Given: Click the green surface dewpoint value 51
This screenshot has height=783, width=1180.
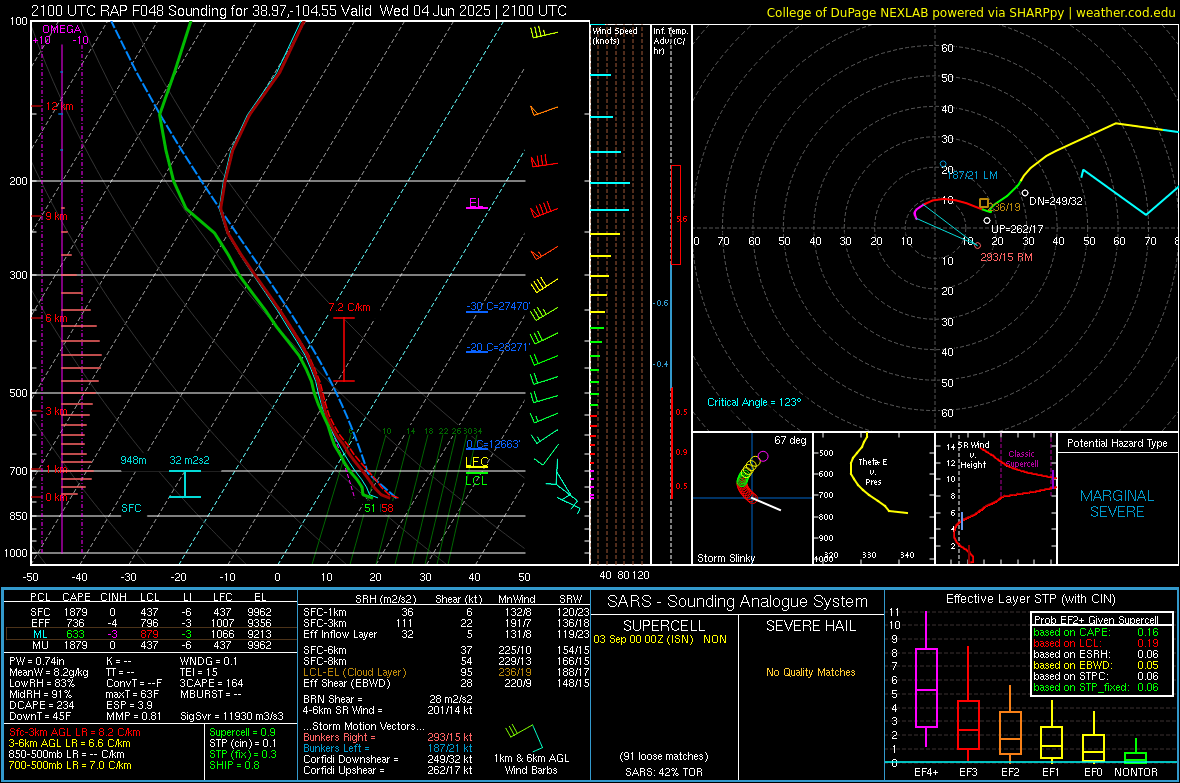Looking at the screenshot, I should (370, 508).
